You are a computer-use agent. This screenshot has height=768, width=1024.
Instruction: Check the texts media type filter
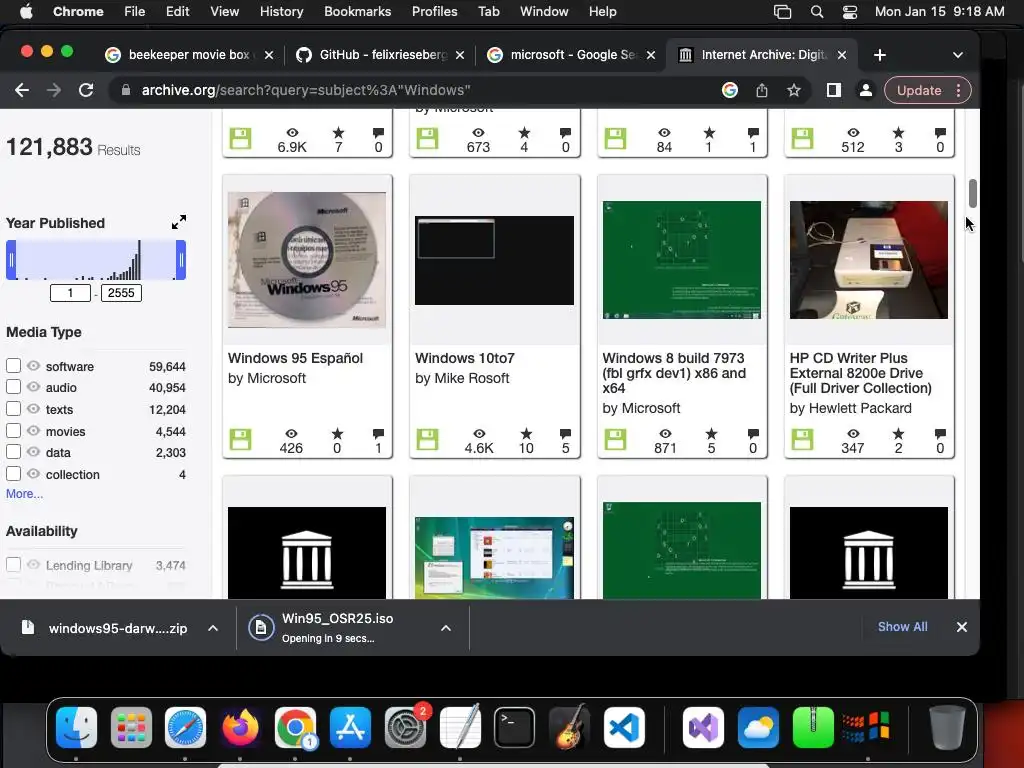tap(13, 409)
